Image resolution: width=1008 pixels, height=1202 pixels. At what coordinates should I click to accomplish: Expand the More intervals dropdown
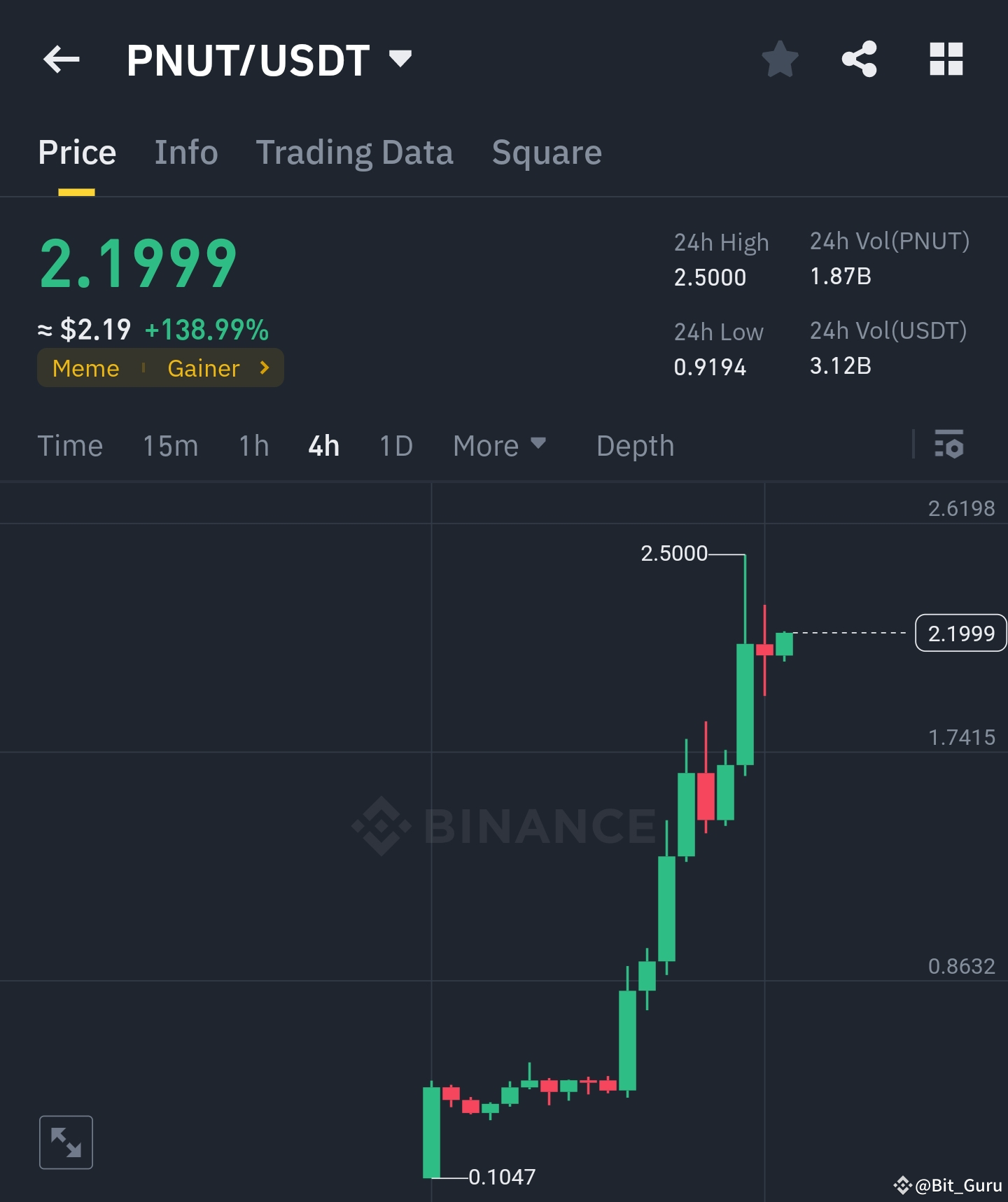point(500,445)
